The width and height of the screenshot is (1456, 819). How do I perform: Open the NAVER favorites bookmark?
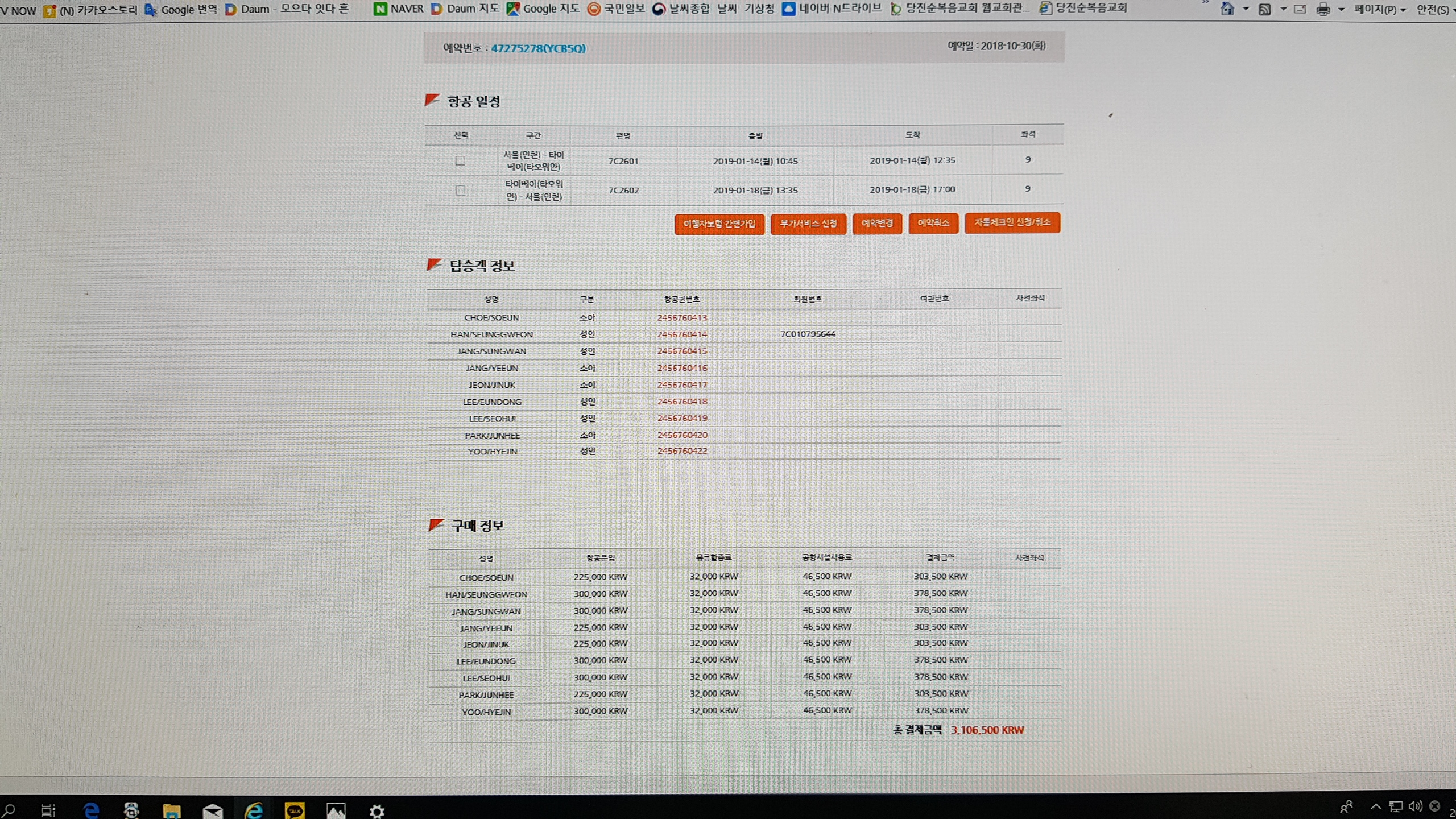(399, 9)
